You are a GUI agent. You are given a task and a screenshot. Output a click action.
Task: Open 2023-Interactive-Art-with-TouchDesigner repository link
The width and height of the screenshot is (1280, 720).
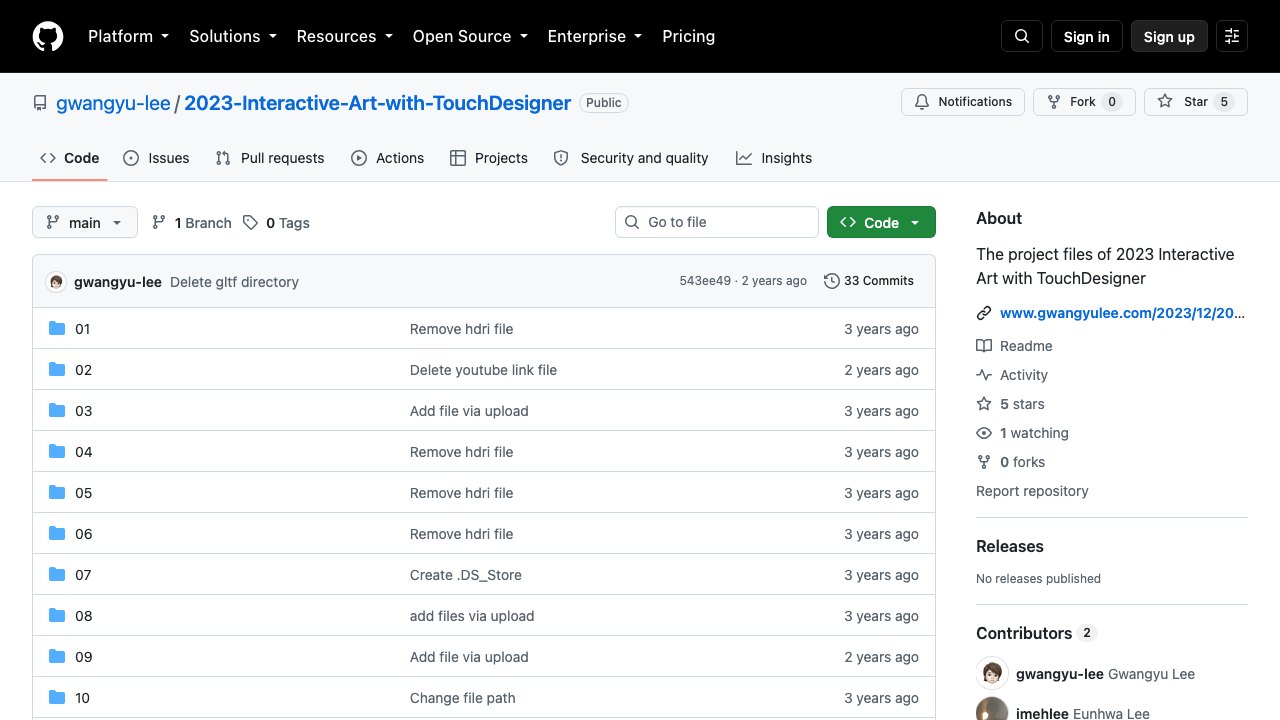pyautogui.click(x=378, y=103)
